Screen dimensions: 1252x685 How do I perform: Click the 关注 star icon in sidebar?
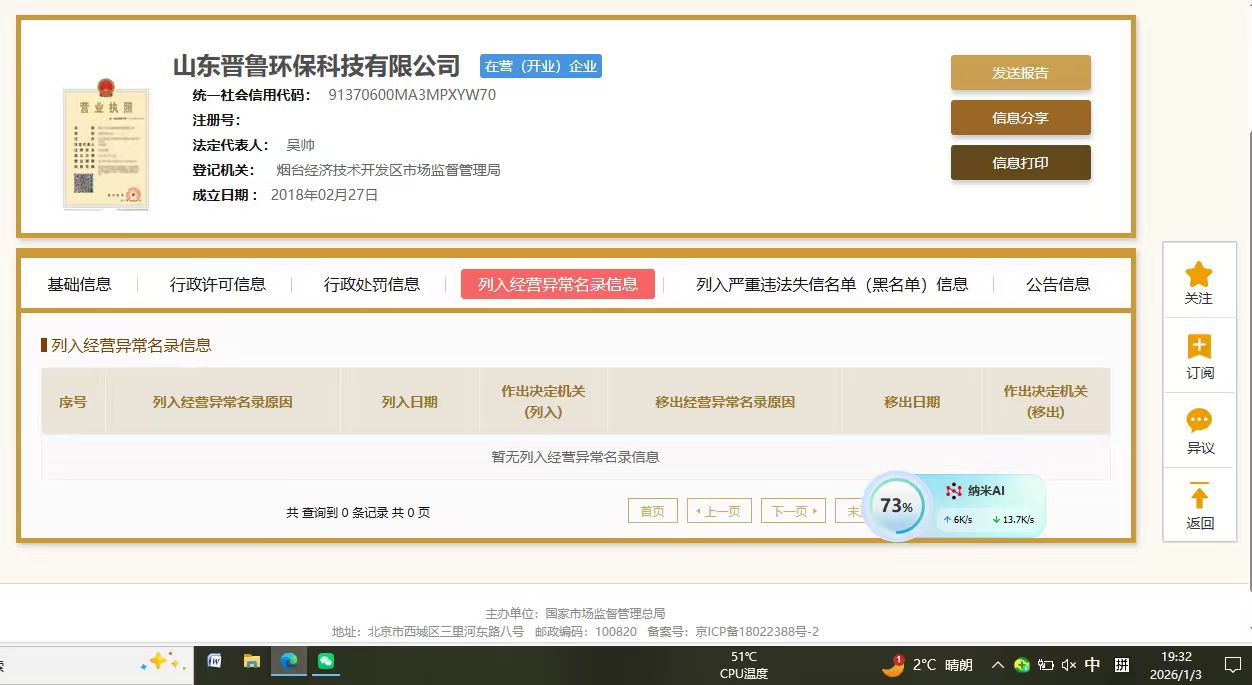tap(1198, 274)
